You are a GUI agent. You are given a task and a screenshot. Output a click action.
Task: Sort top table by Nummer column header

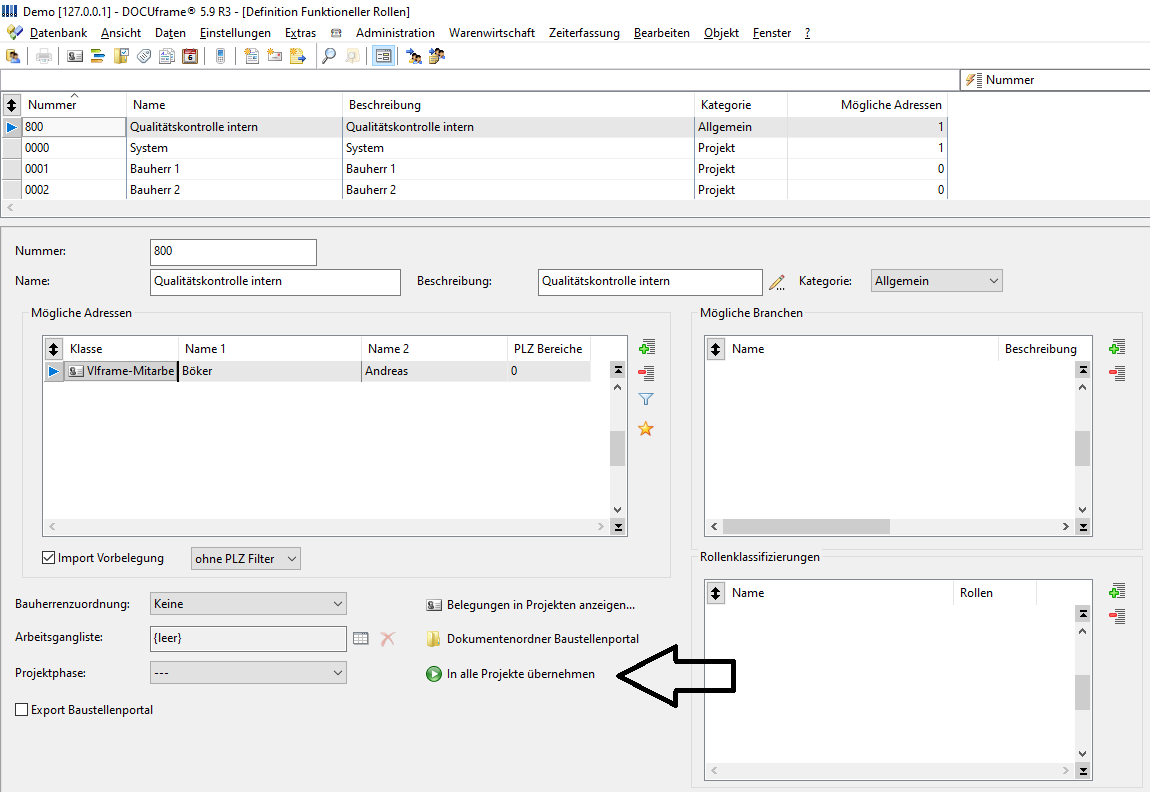point(73,105)
